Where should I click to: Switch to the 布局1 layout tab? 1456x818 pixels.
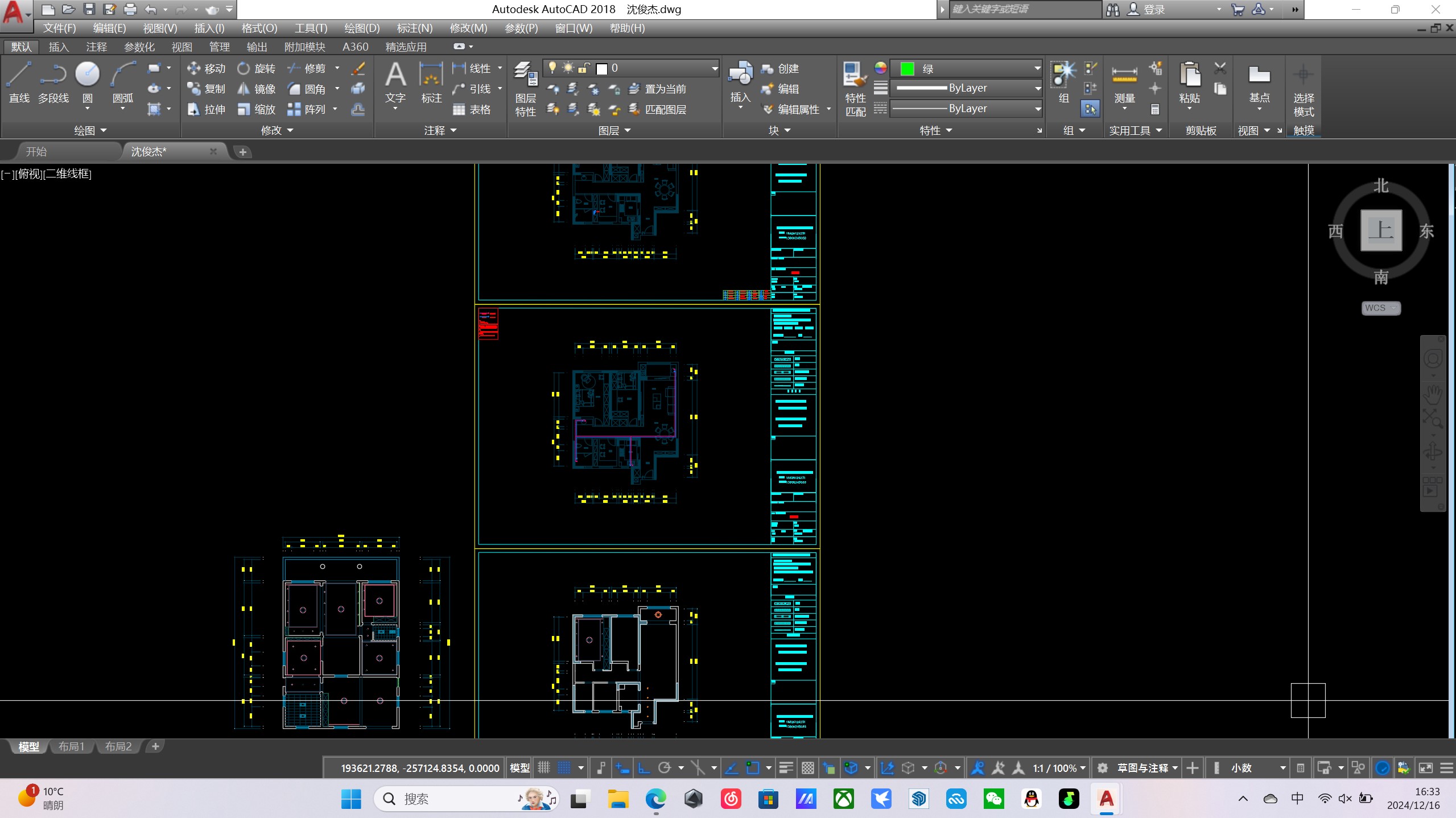click(x=72, y=746)
